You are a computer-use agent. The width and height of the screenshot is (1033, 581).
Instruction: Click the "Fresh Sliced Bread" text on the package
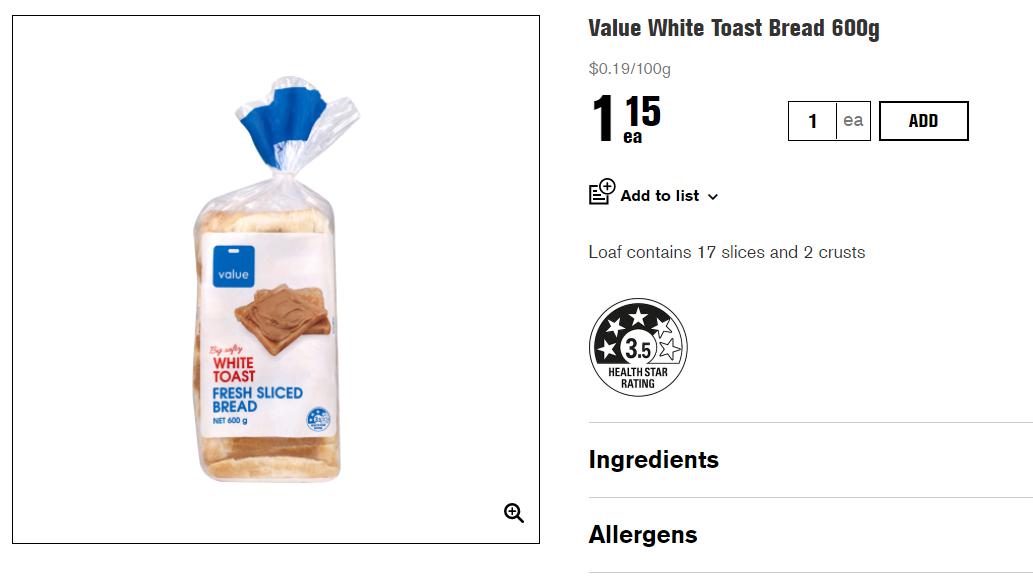(x=256, y=400)
